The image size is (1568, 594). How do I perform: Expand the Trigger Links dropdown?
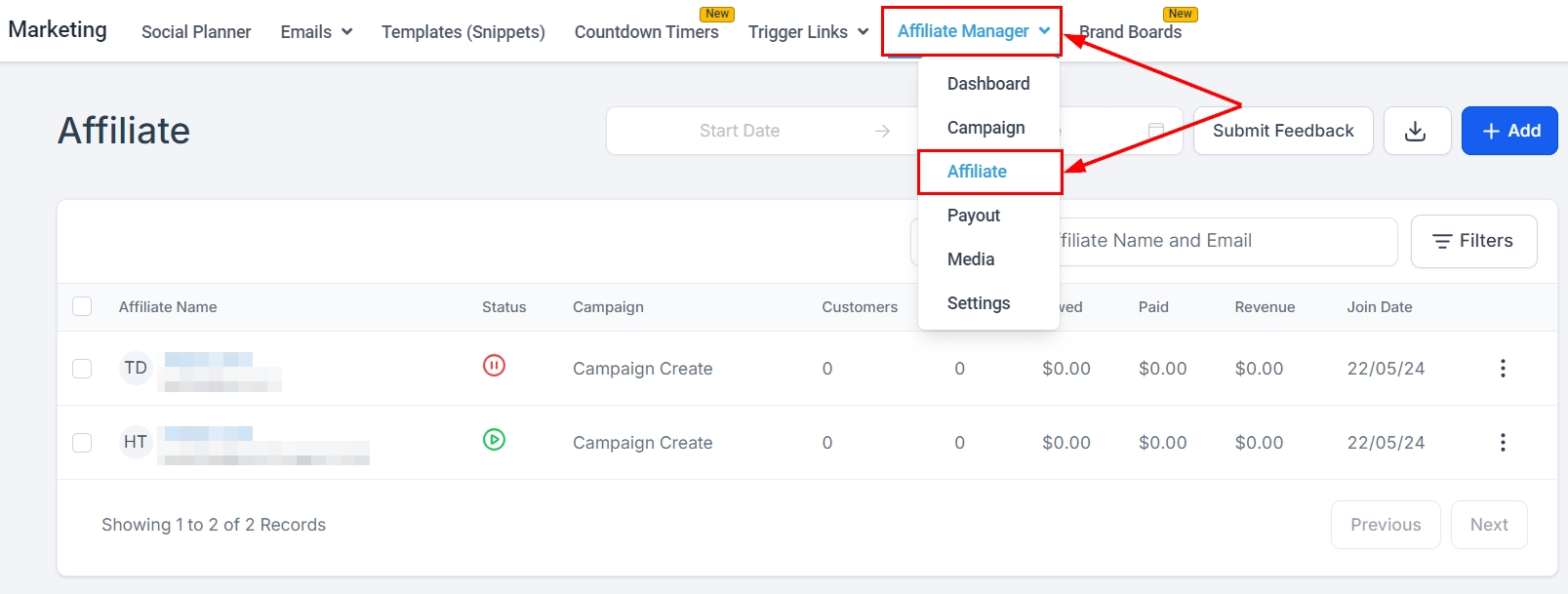[808, 32]
